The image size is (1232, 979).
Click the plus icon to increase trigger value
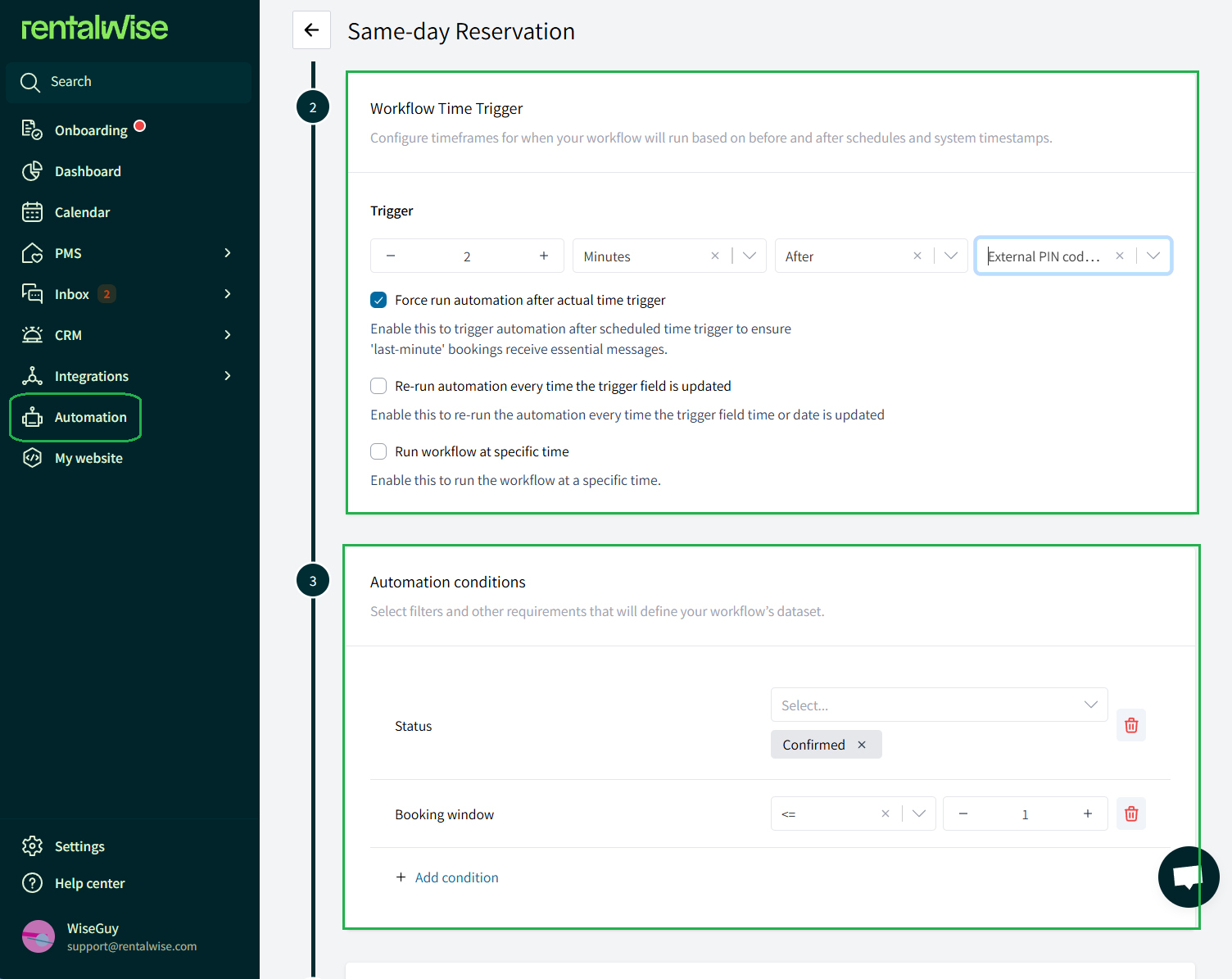click(544, 256)
